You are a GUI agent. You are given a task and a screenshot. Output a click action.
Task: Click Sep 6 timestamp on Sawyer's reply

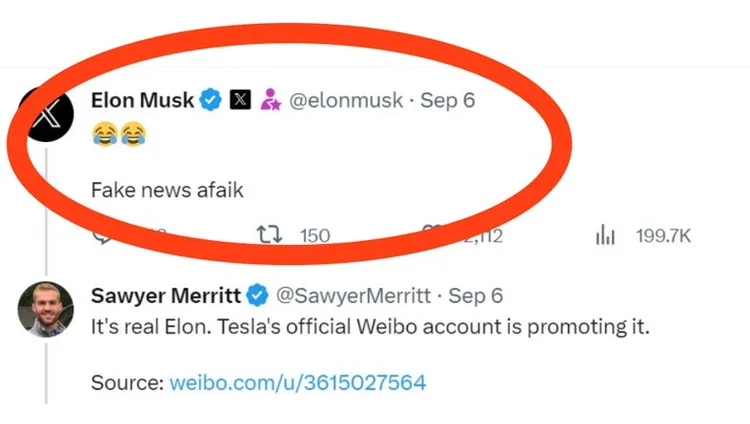coord(475,296)
